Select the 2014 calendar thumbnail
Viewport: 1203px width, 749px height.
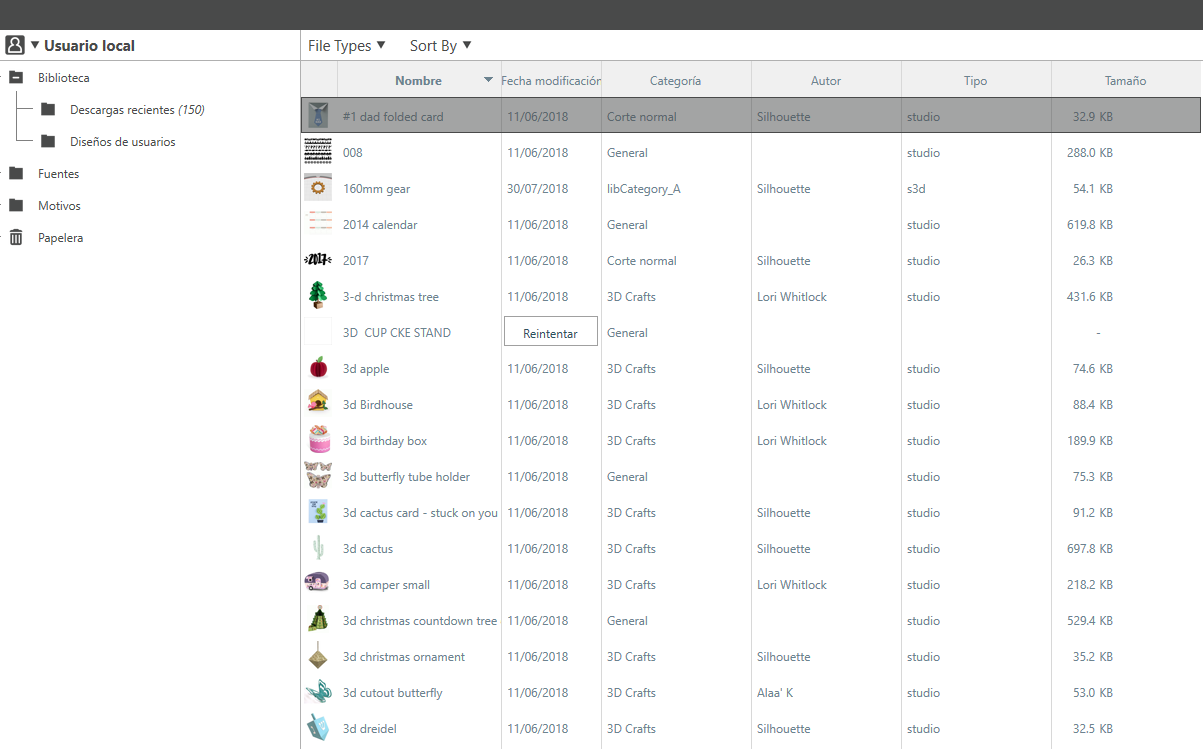coord(318,224)
